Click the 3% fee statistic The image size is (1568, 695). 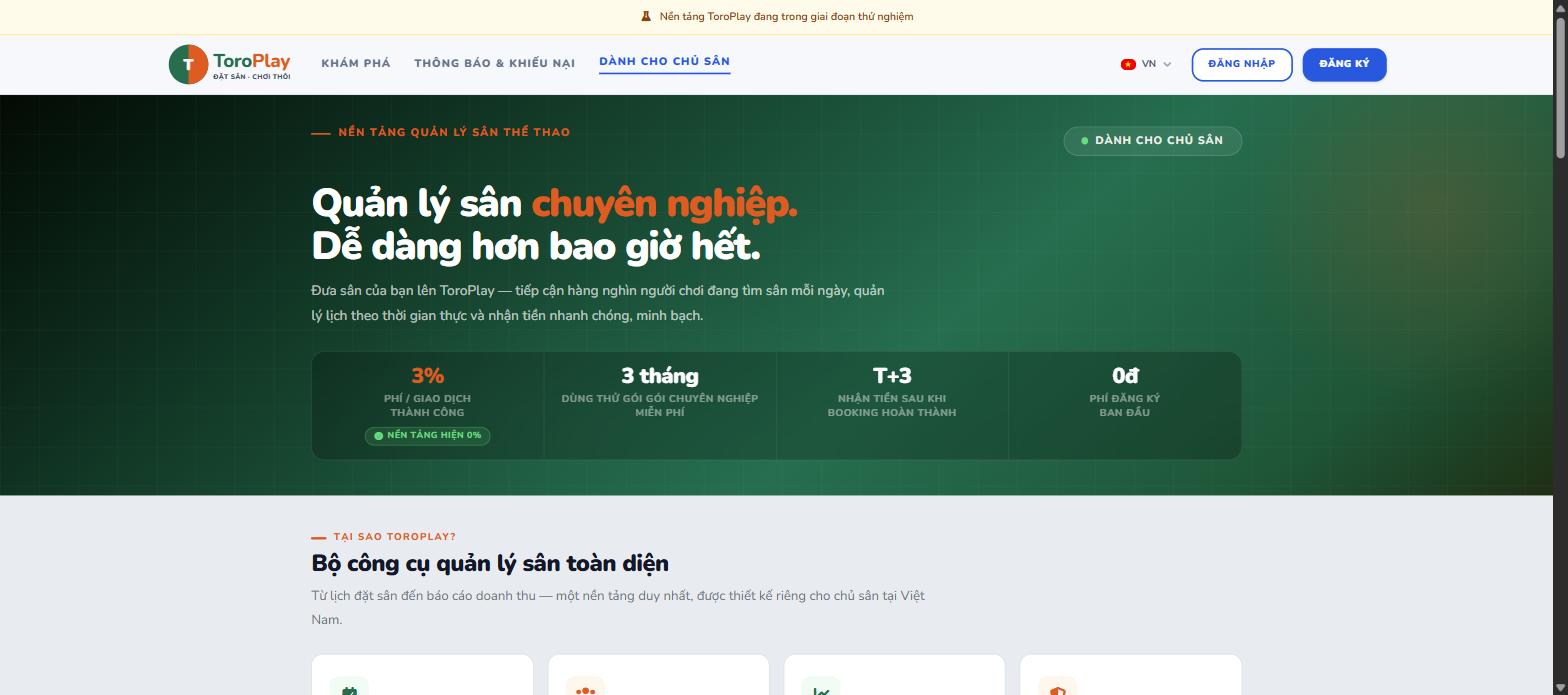(x=427, y=376)
